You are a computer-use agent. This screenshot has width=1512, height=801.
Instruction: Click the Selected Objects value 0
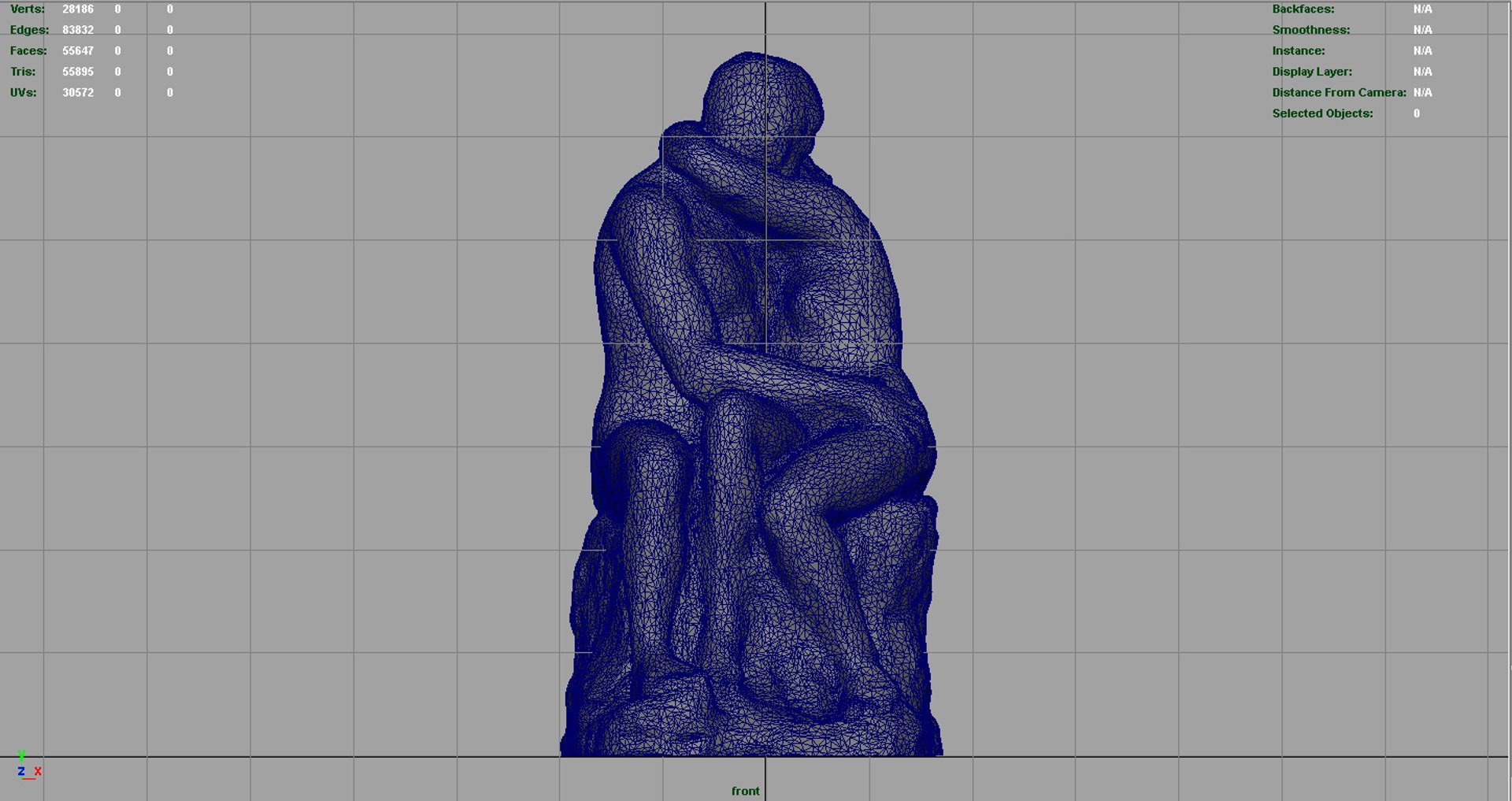tap(1417, 113)
